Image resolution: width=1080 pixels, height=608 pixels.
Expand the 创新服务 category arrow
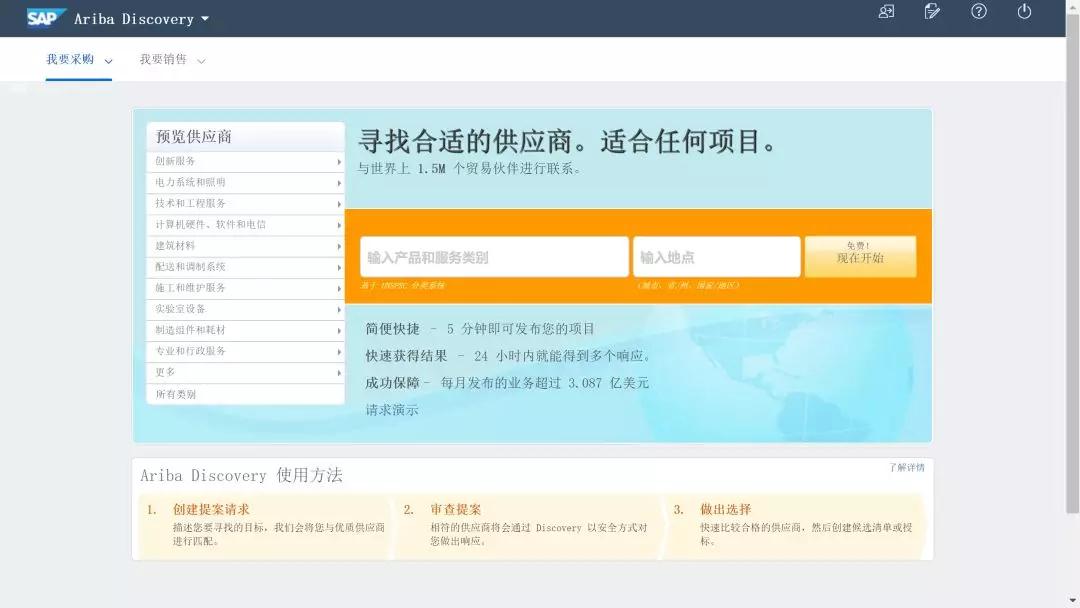click(x=339, y=162)
